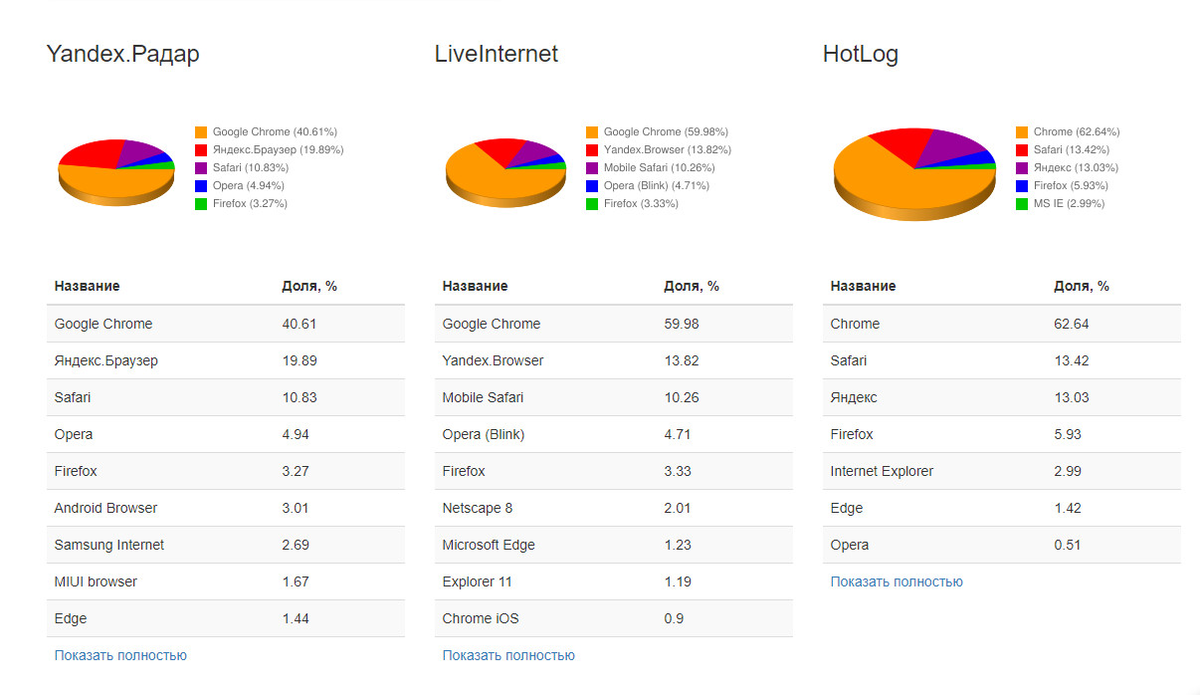1200x695 pixels.
Task: Click the blue Opera swatch in Yandex.Радар legend
Action: coord(201,186)
